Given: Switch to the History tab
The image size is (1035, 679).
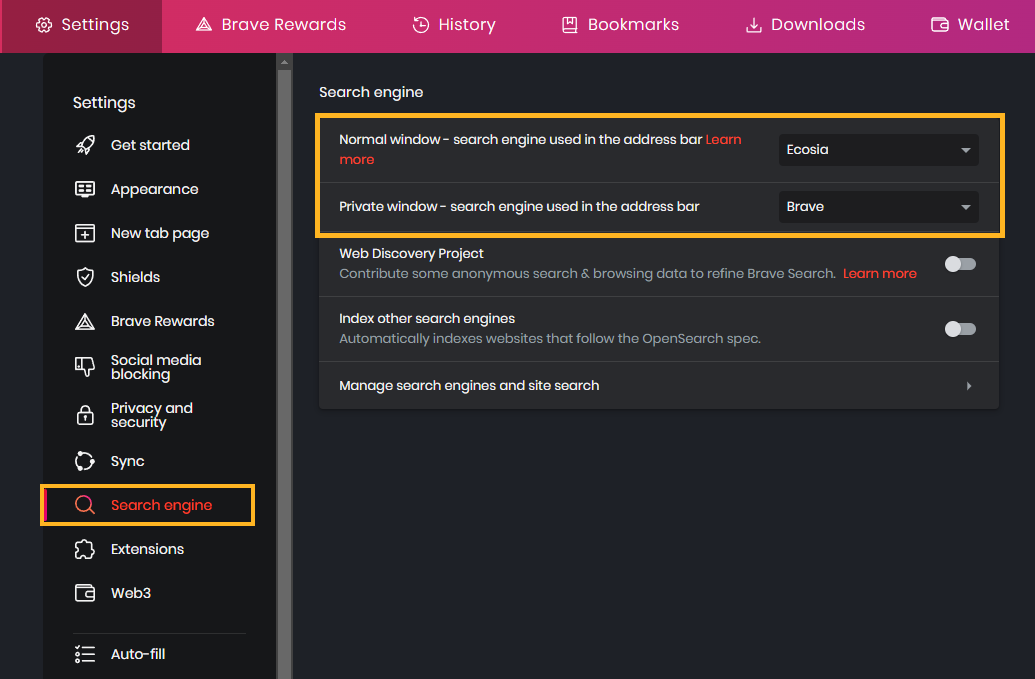Looking at the screenshot, I should click(x=454, y=25).
